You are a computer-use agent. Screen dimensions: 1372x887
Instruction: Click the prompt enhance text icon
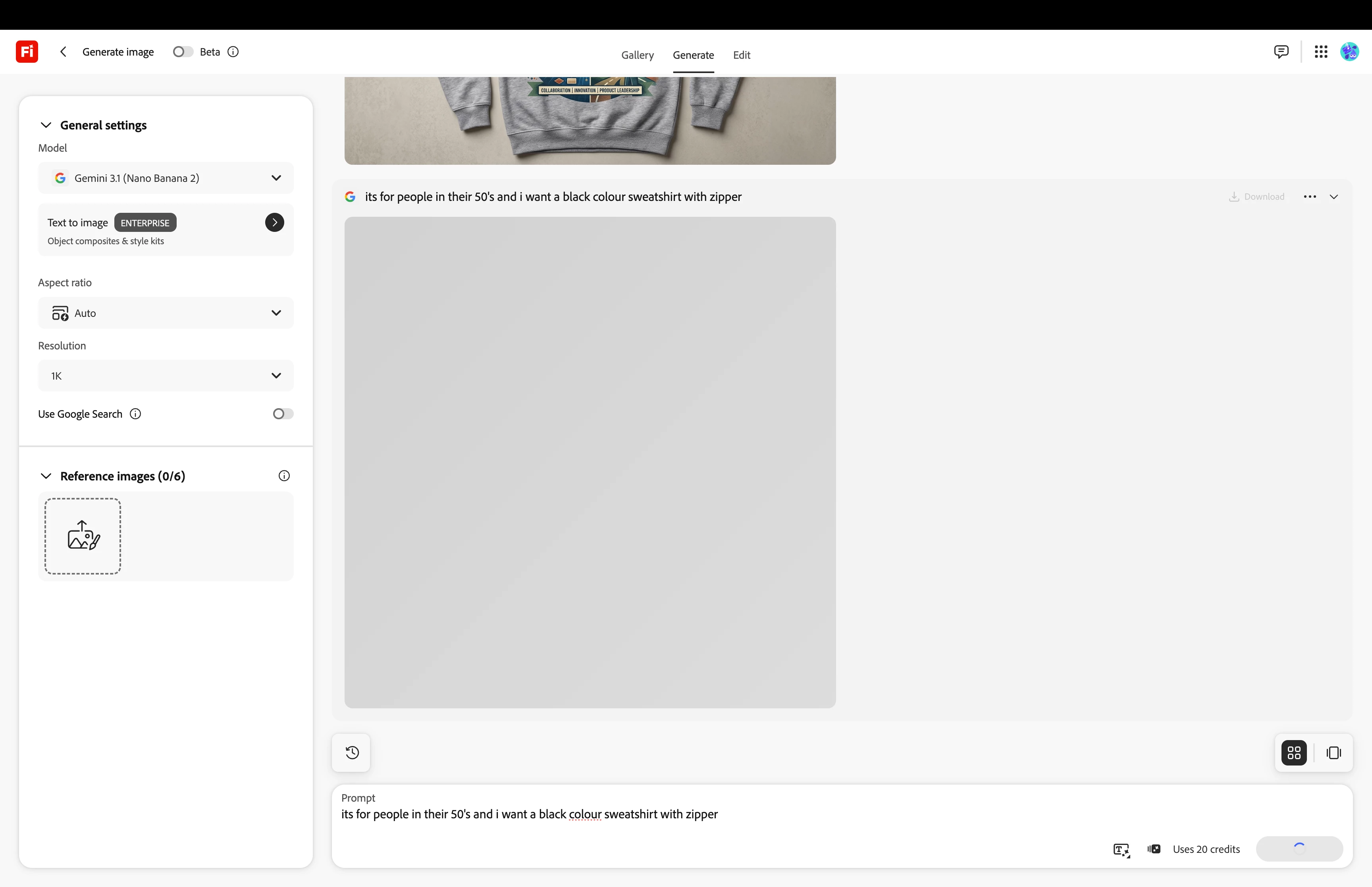pos(1121,850)
